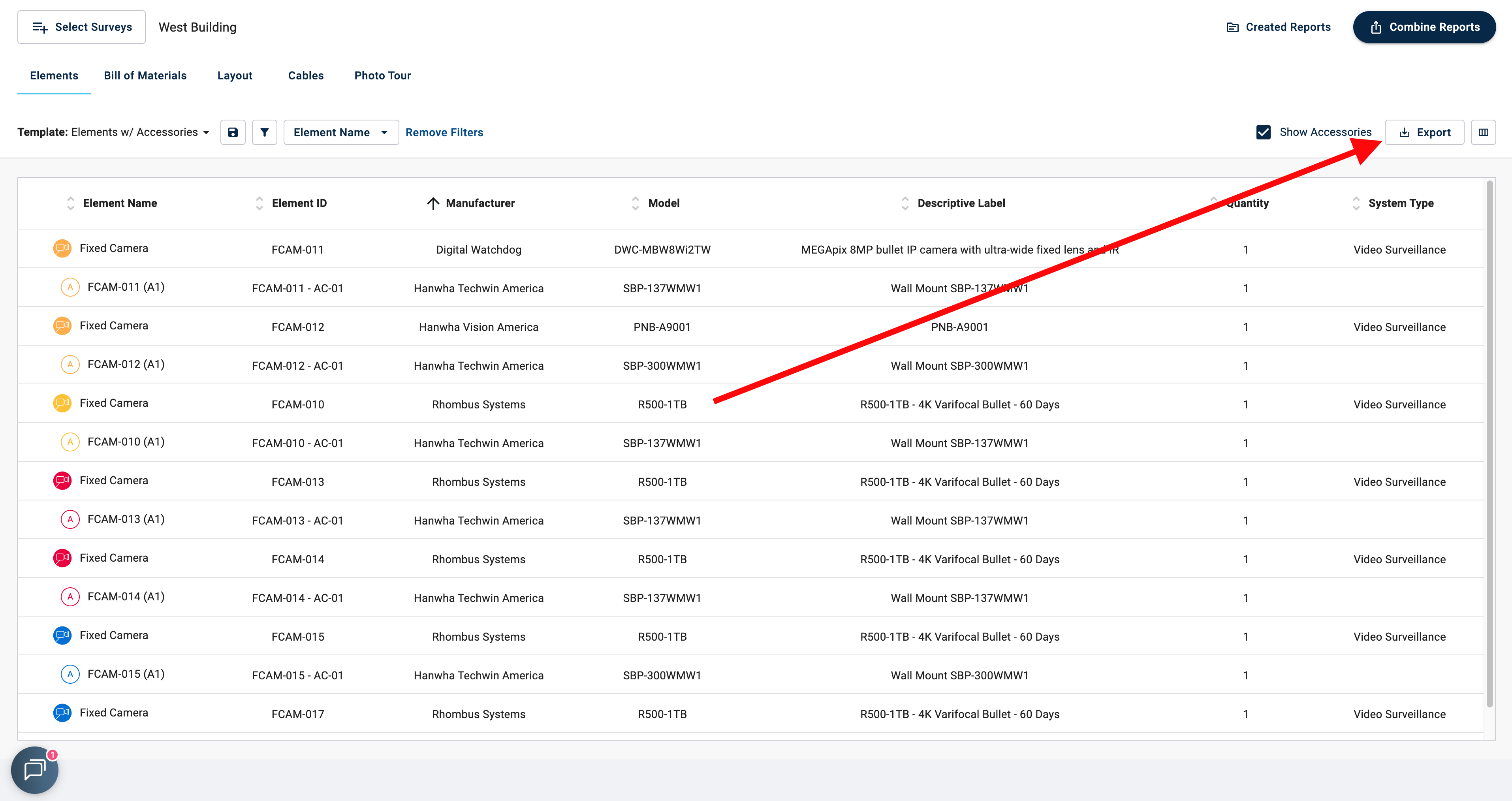Click the save template disk icon
Image resolution: width=1512 pixels, height=801 pixels.
tap(233, 132)
